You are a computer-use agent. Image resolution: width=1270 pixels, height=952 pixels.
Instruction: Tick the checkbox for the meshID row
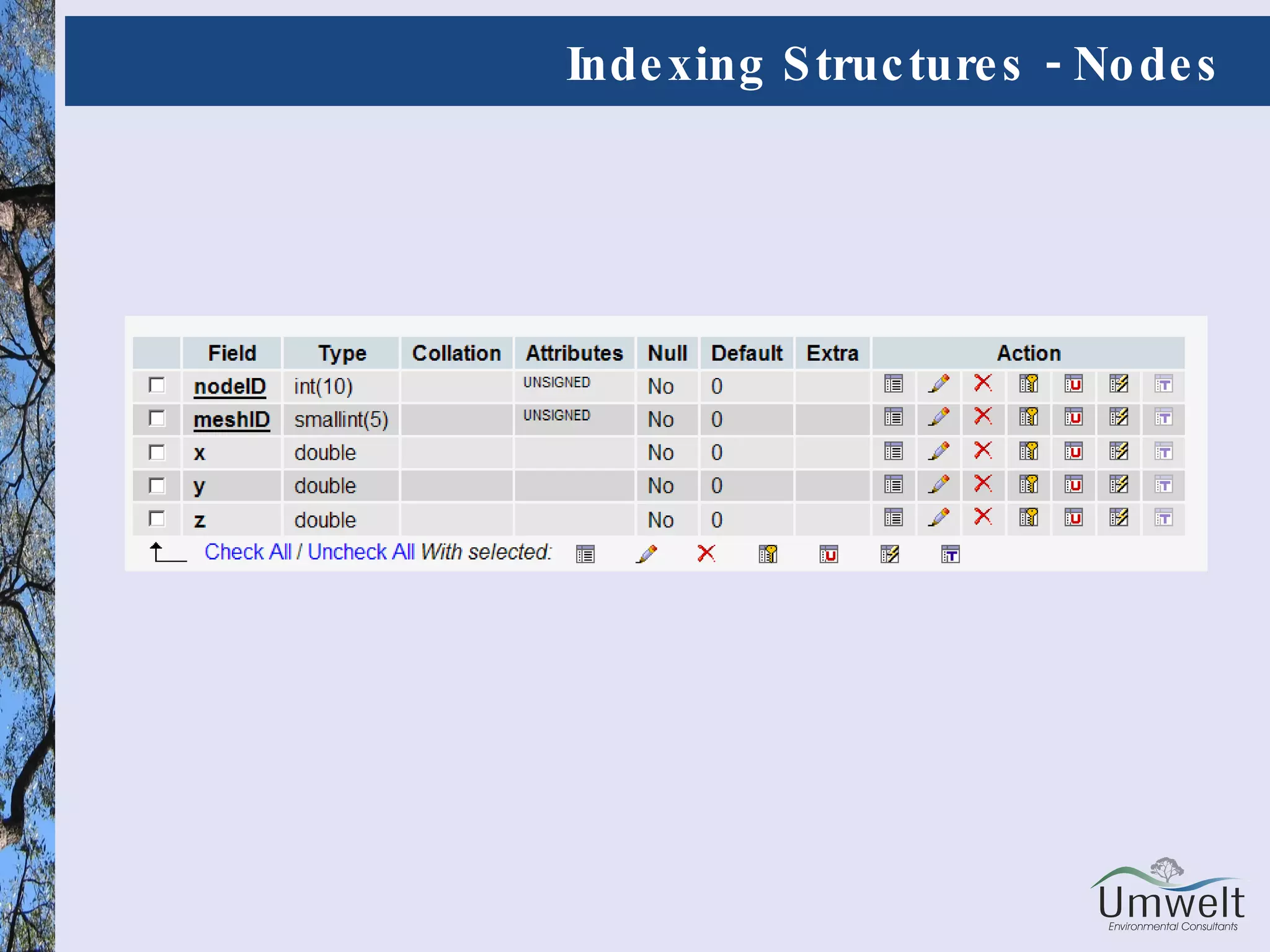pos(157,418)
